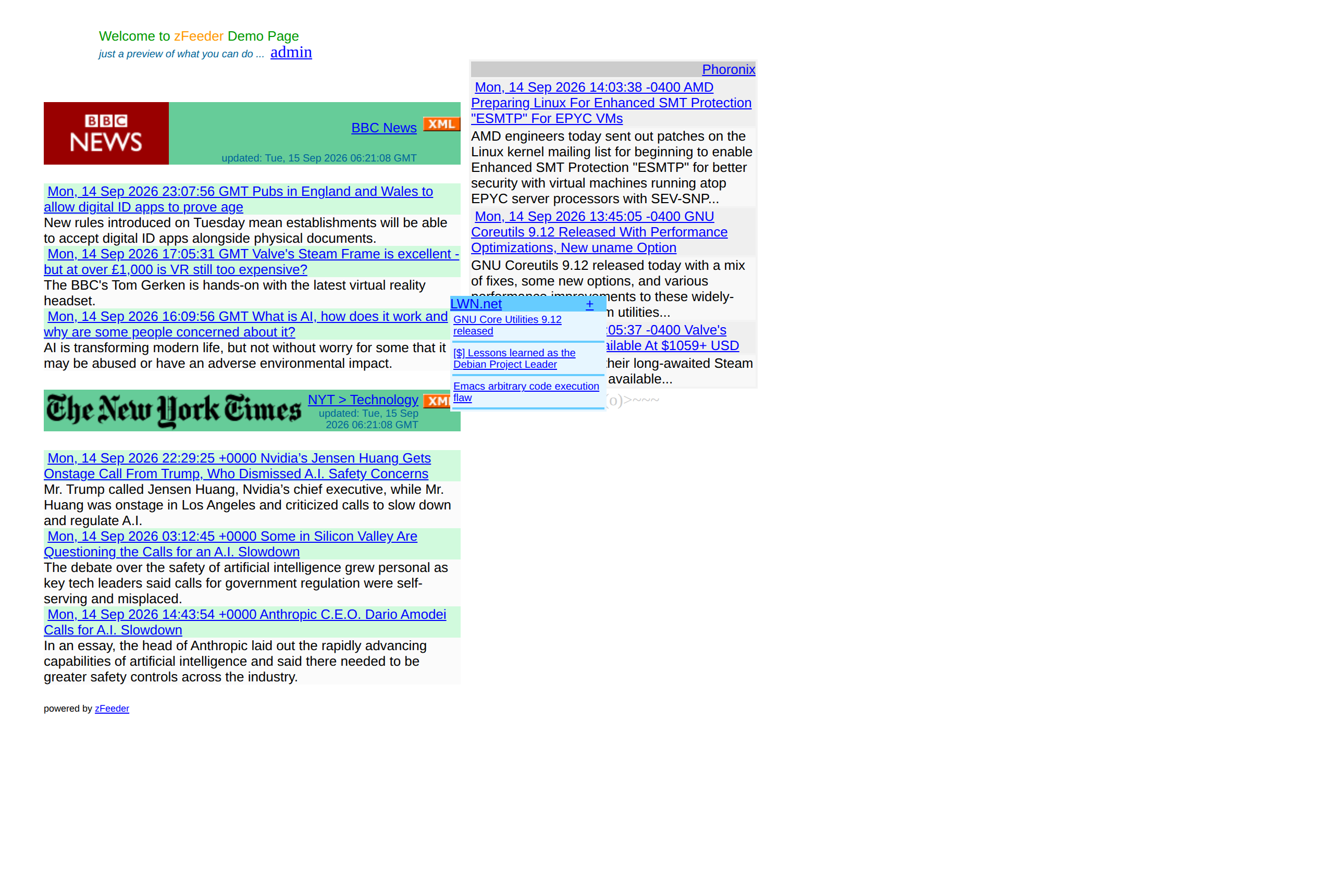Open LWN 'GNU Core Utilities 9.12 released' link

click(x=507, y=325)
